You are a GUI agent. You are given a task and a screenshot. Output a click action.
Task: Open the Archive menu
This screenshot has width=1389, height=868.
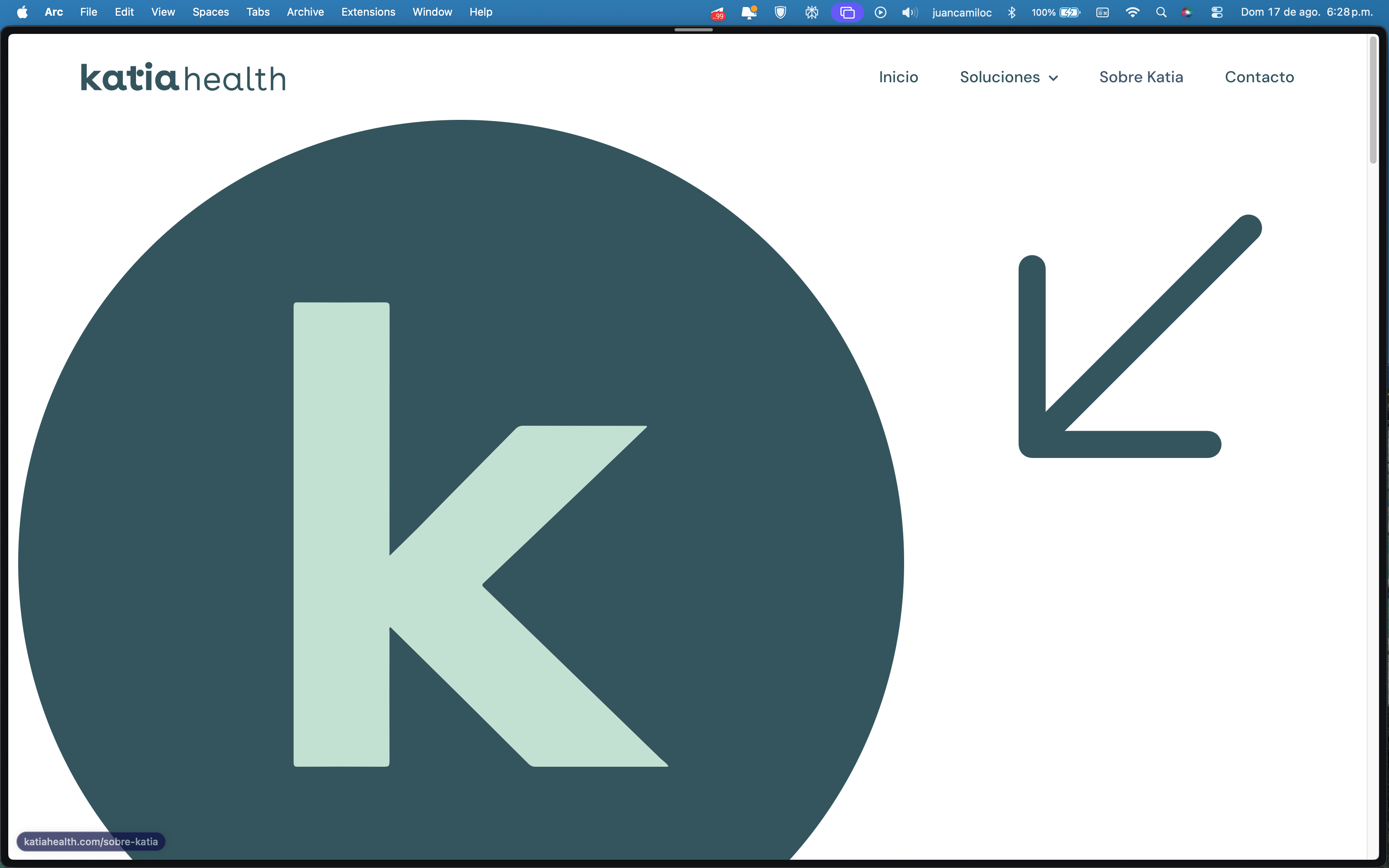coord(305,12)
